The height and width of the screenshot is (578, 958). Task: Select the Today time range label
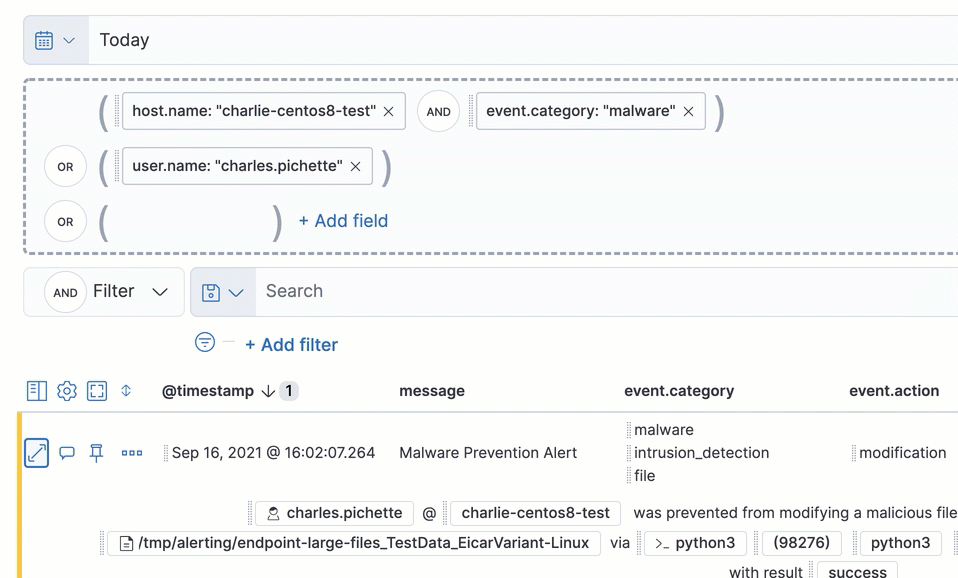124,40
